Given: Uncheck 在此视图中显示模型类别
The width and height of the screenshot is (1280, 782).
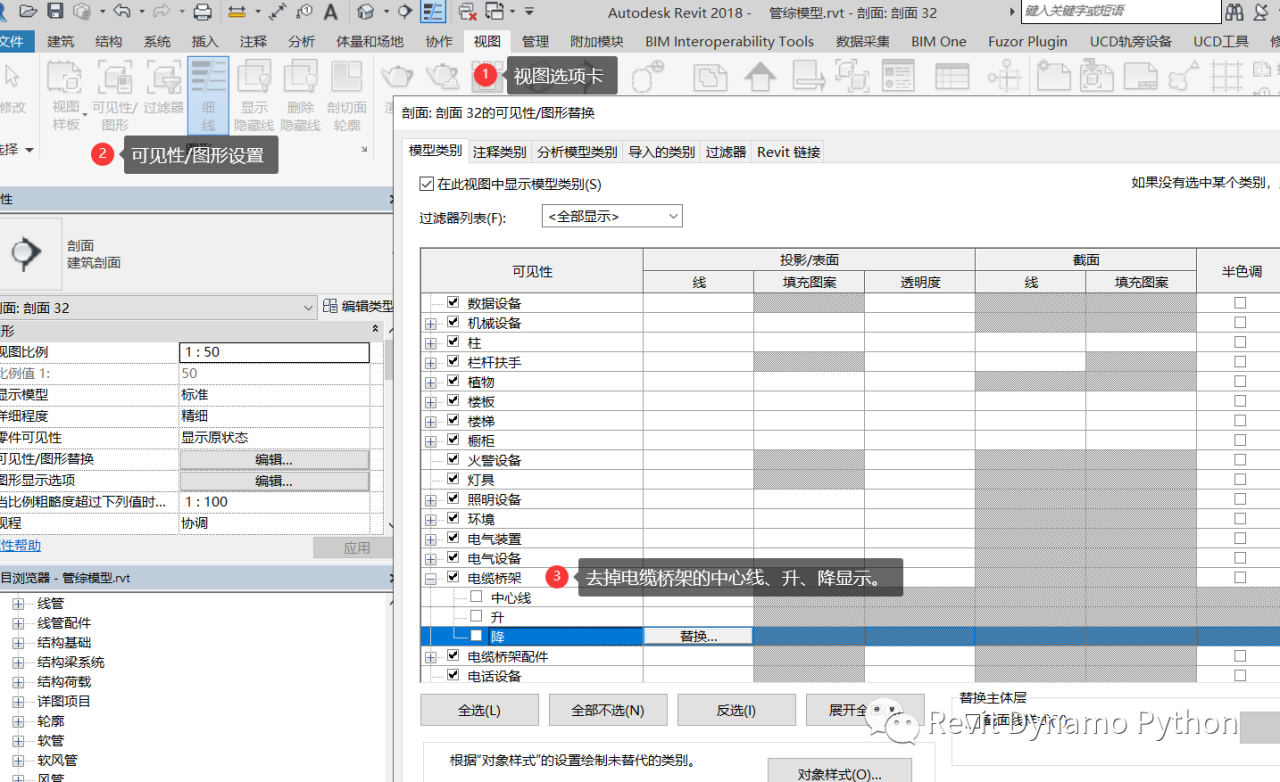Looking at the screenshot, I should [x=425, y=183].
